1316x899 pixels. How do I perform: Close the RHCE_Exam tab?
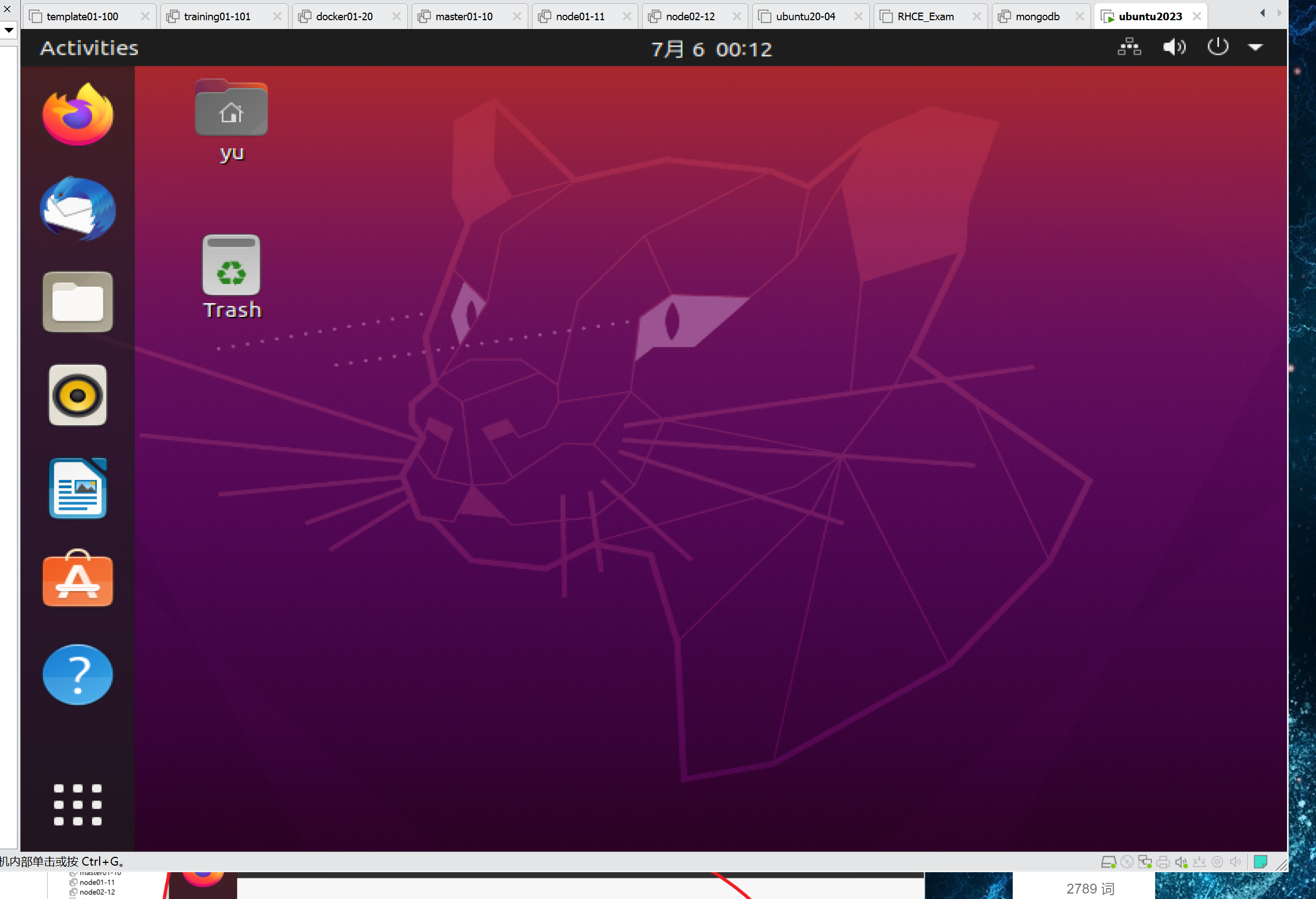pos(977,16)
